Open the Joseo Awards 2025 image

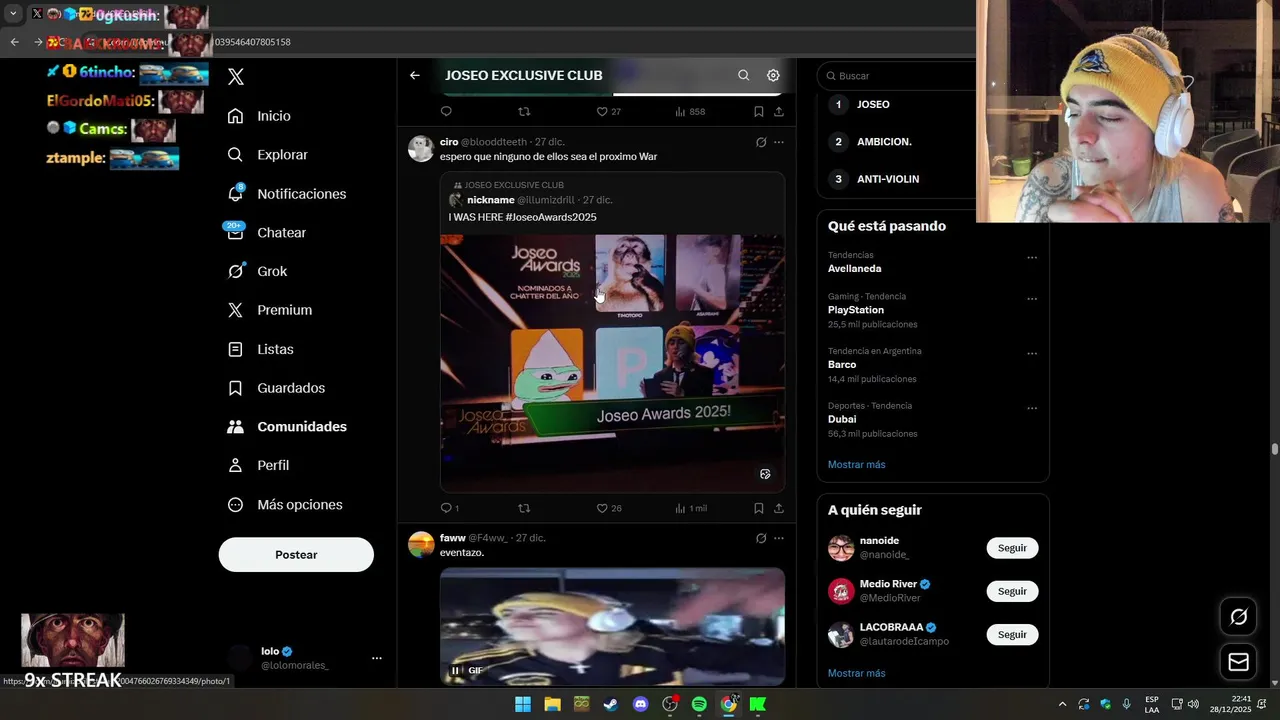pyautogui.click(x=612, y=363)
